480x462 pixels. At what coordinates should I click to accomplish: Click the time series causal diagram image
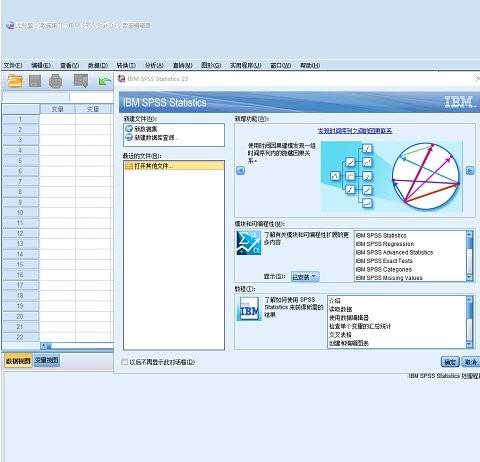pos(392,176)
